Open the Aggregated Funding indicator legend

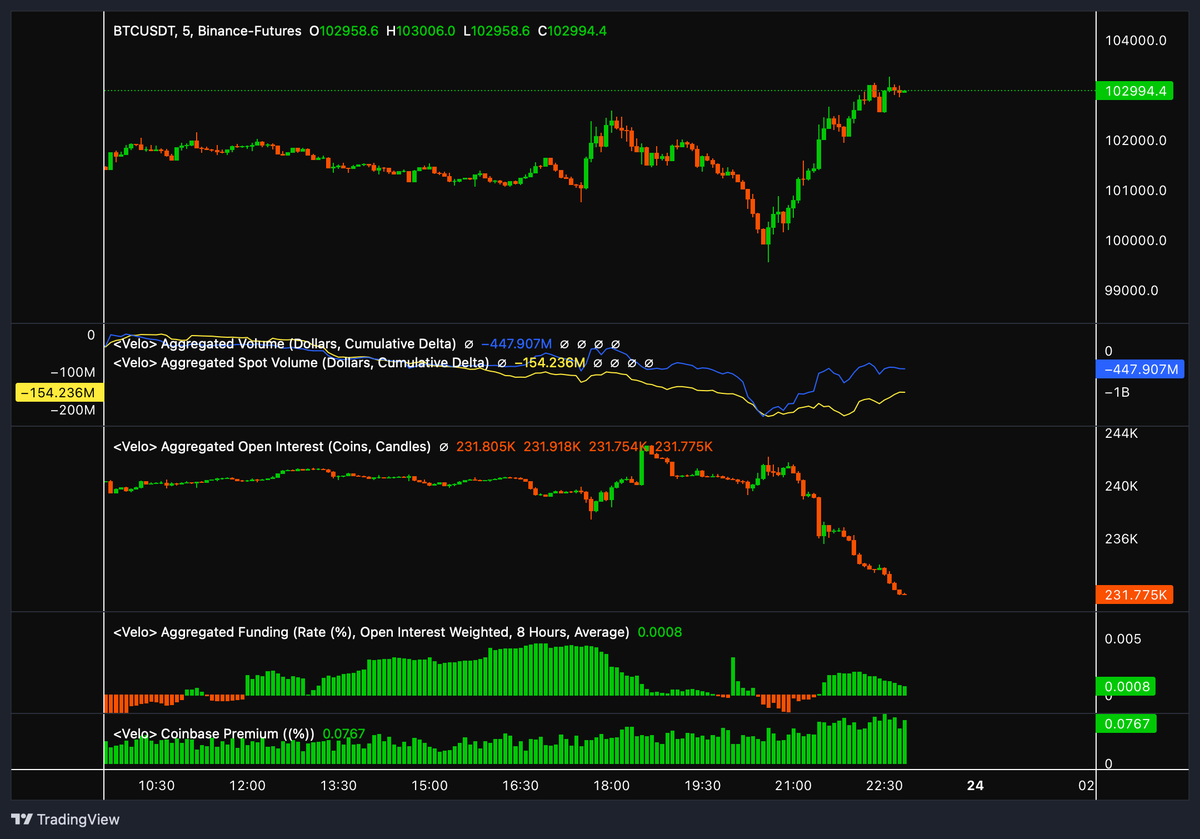[x=371, y=632]
